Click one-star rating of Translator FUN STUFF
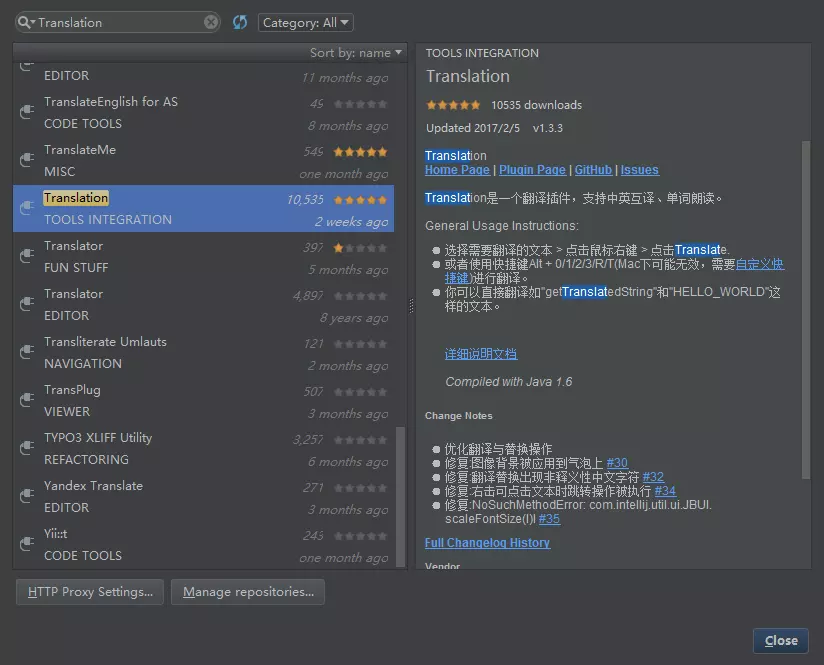This screenshot has width=824, height=665. 360,248
